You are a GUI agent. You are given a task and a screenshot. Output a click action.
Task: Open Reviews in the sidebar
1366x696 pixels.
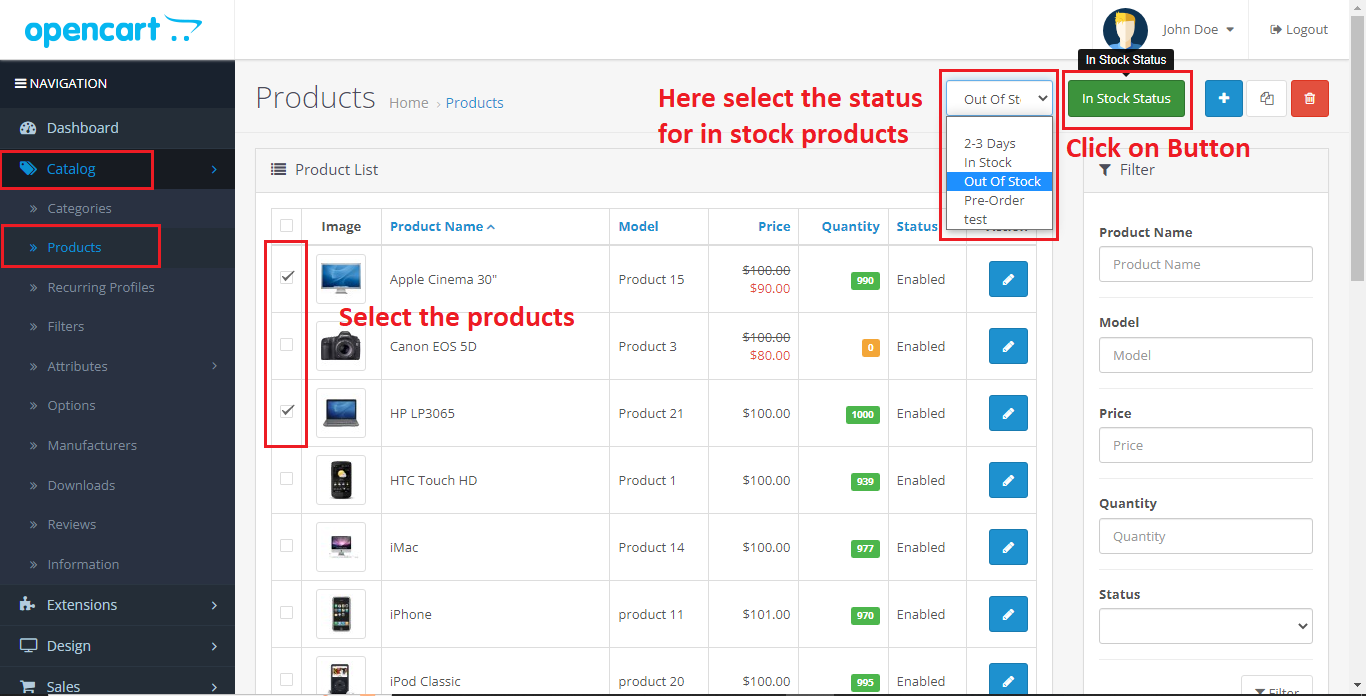point(72,525)
